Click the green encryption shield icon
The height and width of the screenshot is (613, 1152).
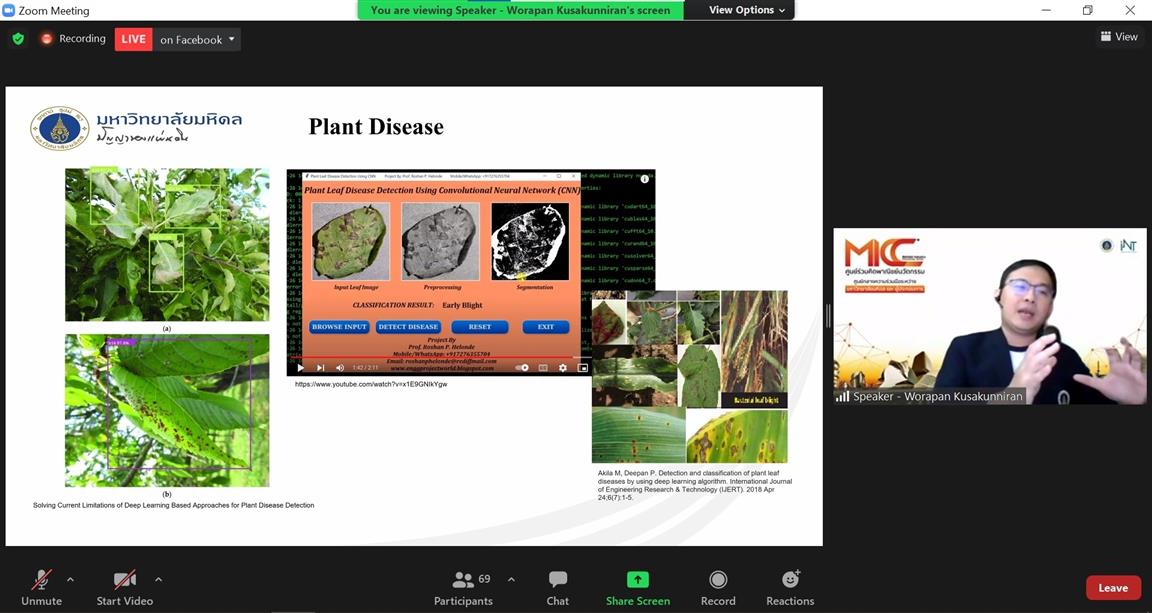click(x=18, y=39)
